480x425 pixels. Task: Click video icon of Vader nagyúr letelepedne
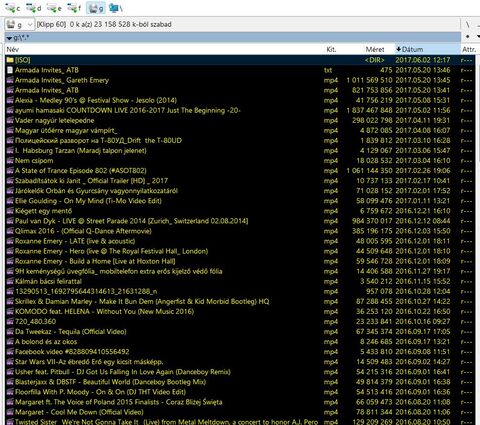tap(10, 120)
